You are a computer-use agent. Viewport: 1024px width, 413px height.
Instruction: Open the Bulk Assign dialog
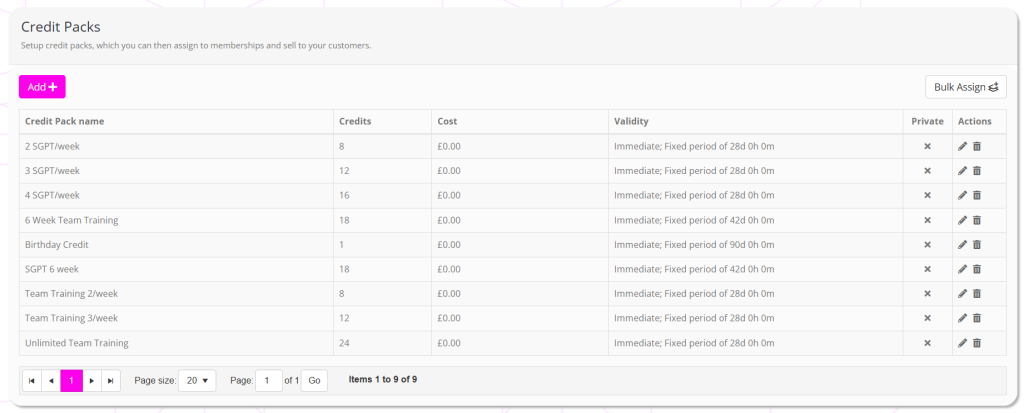(x=965, y=87)
